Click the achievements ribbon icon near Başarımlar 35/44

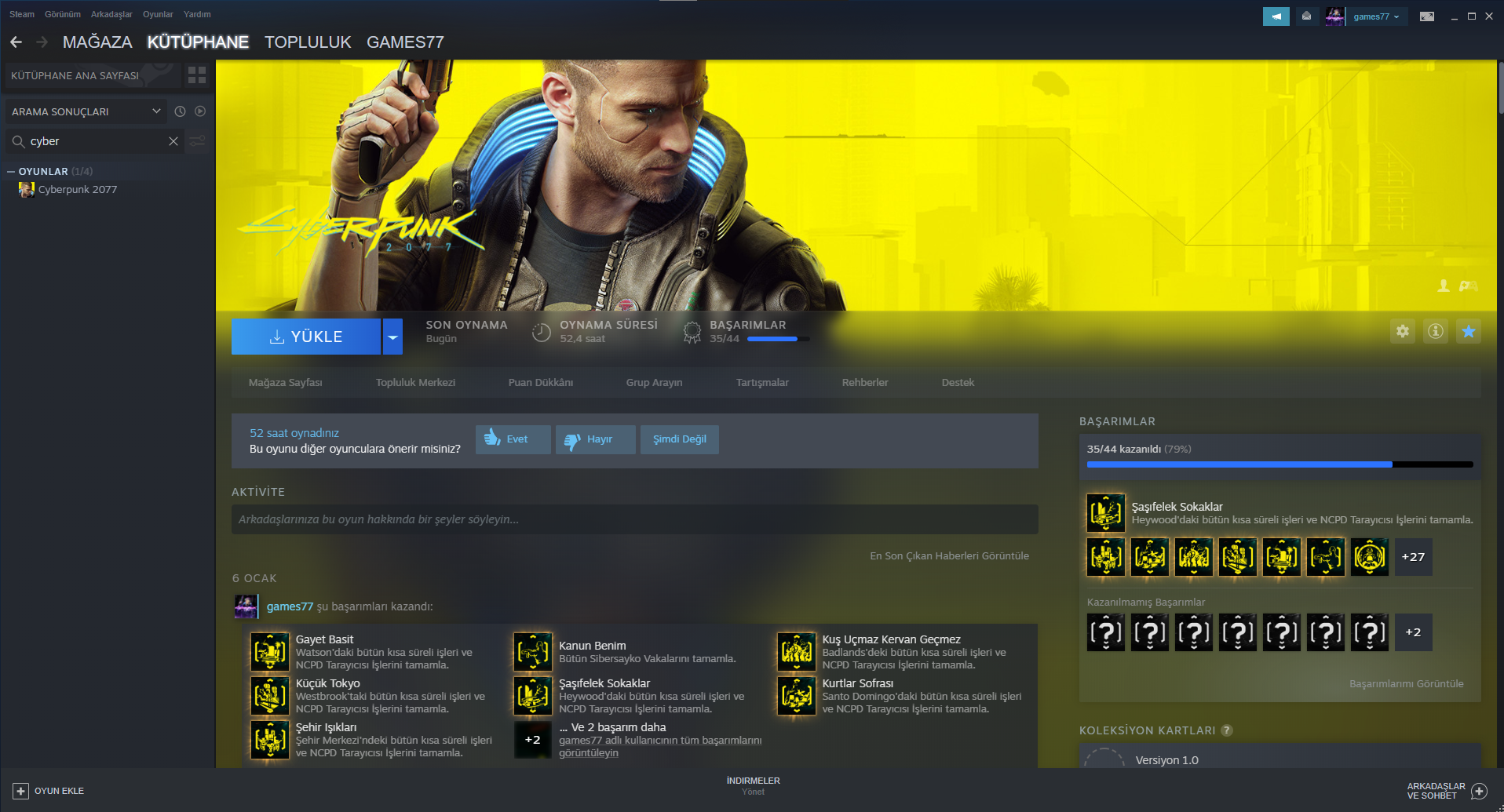[692, 332]
